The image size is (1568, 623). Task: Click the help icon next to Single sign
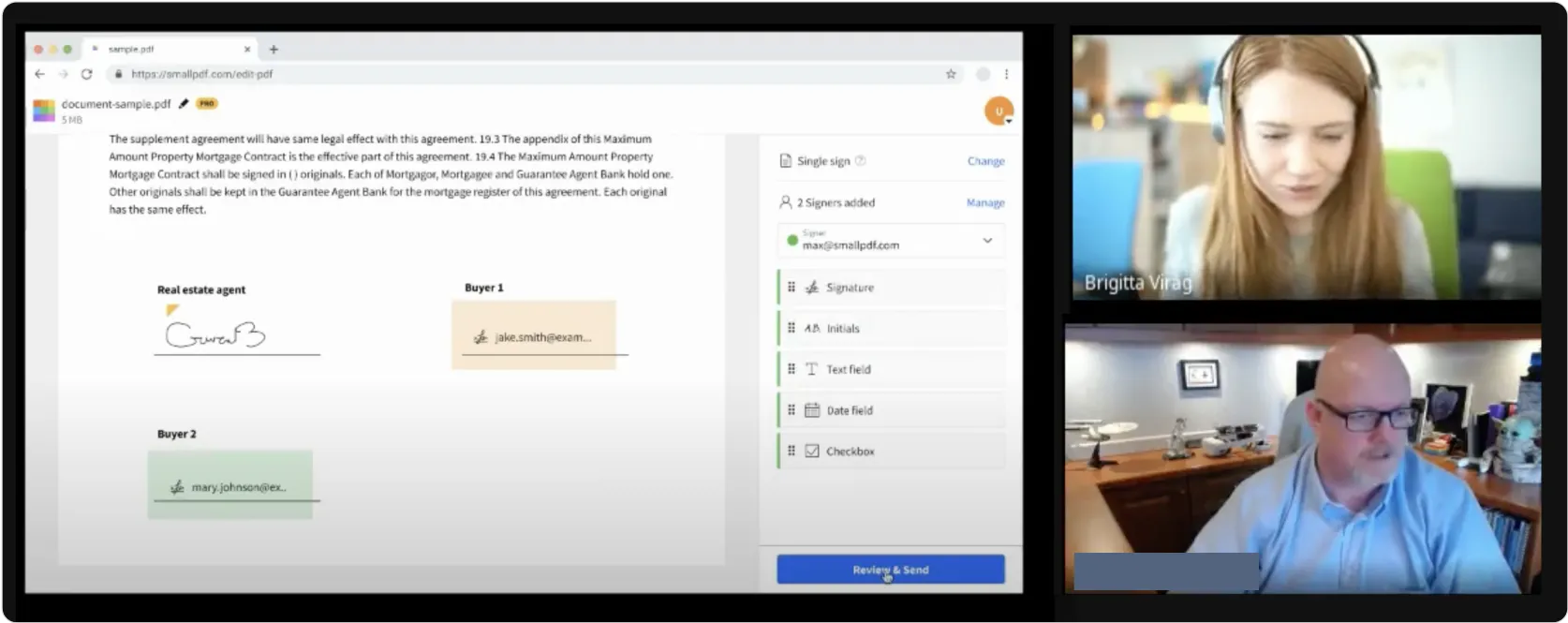click(x=860, y=161)
